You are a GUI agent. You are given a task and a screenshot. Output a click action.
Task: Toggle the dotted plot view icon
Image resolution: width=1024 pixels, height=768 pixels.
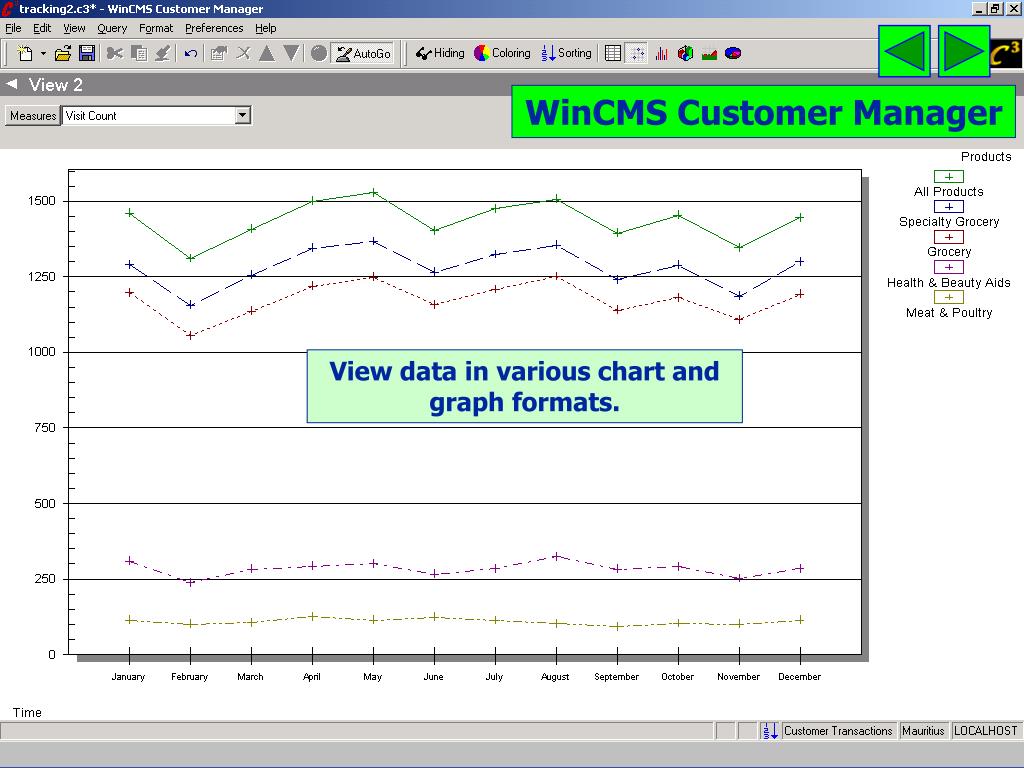(x=637, y=54)
